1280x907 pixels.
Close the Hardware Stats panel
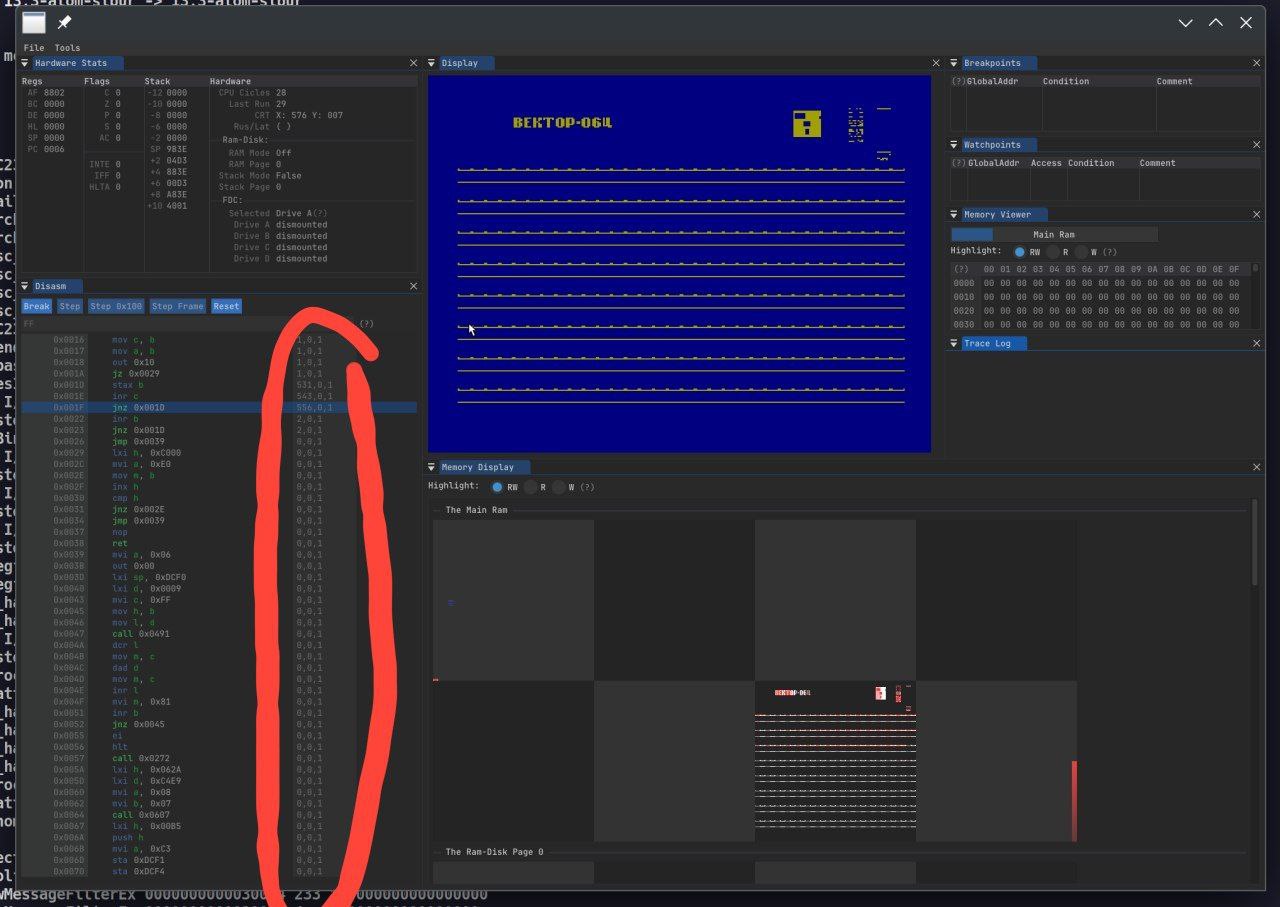pos(414,63)
